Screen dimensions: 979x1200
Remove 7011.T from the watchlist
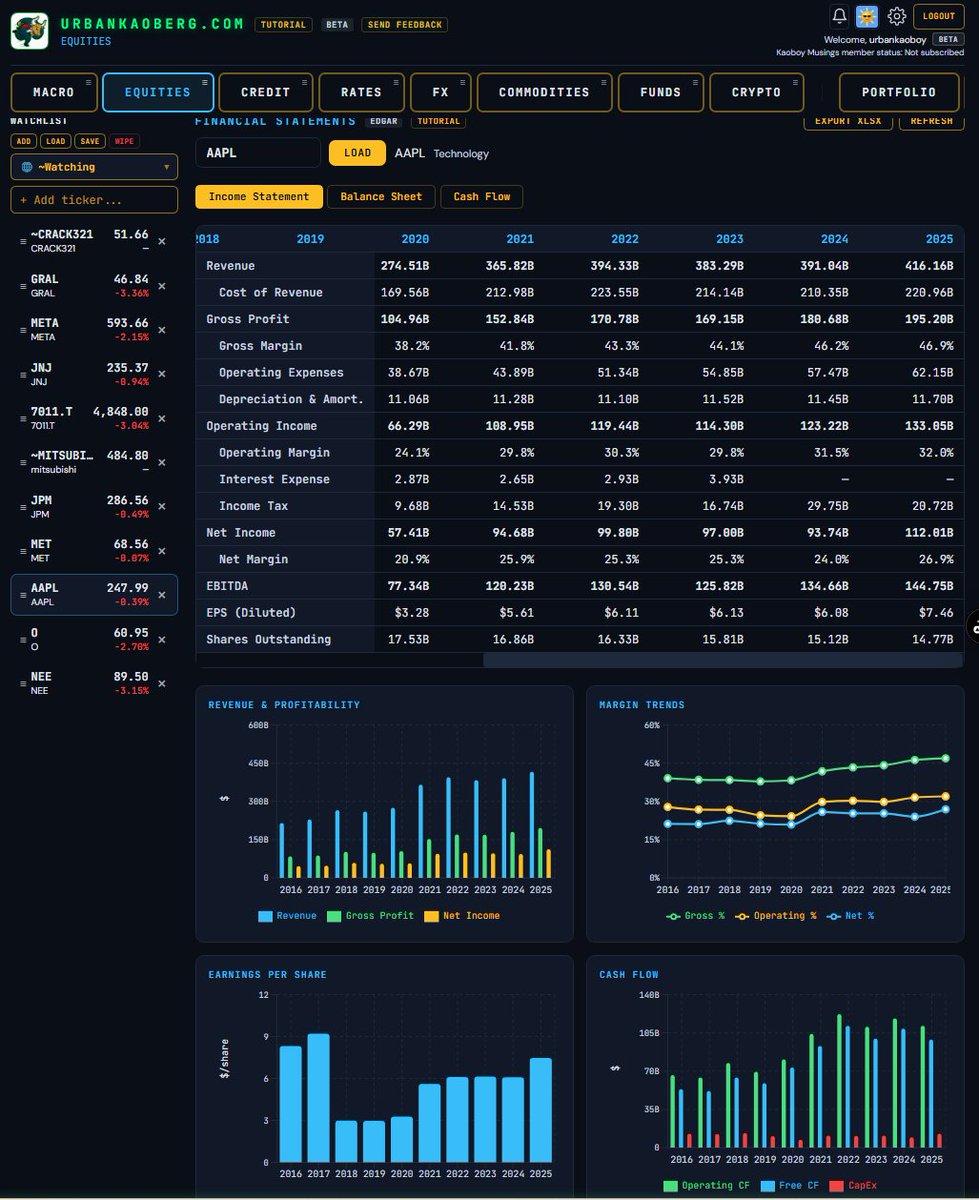tap(162, 418)
